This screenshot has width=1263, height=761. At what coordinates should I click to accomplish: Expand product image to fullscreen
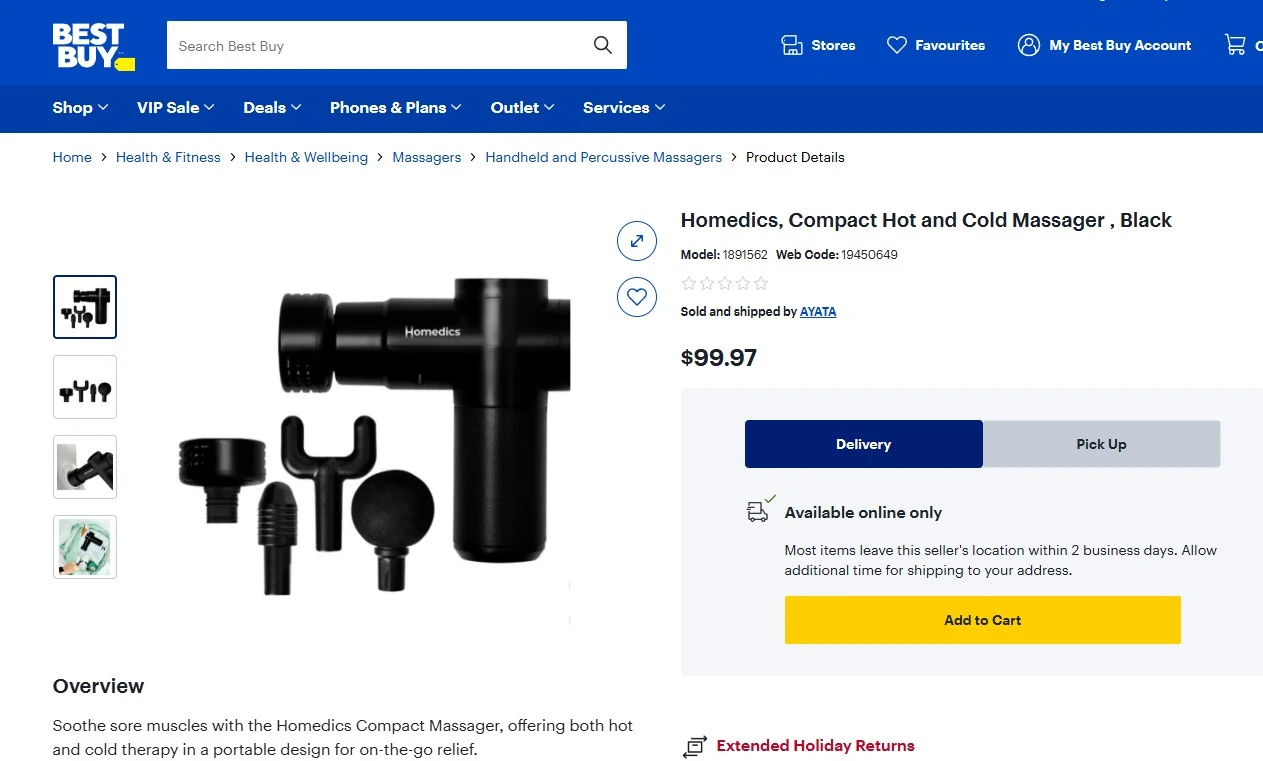(637, 240)
